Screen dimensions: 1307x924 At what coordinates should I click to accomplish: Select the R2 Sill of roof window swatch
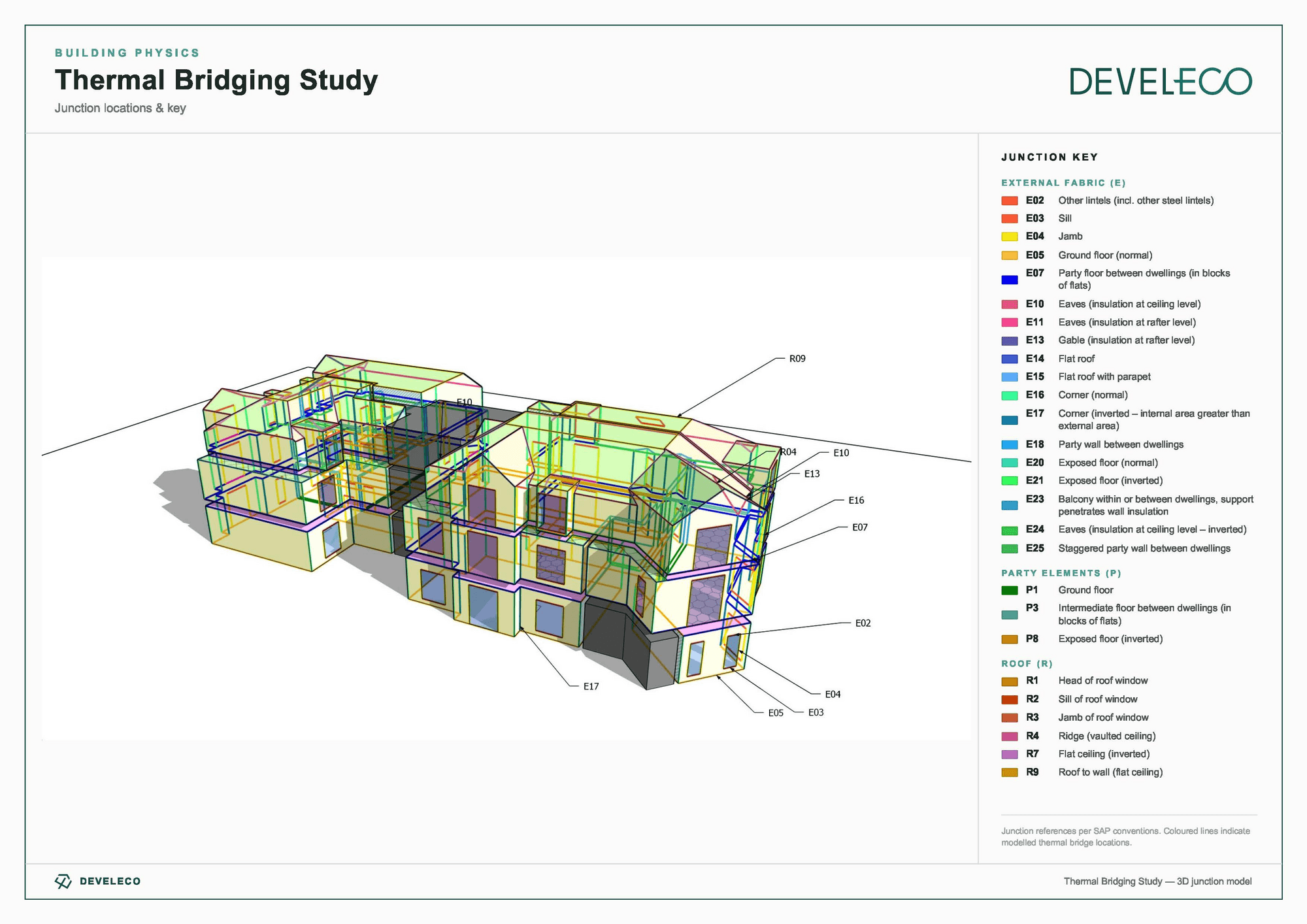1010,700
